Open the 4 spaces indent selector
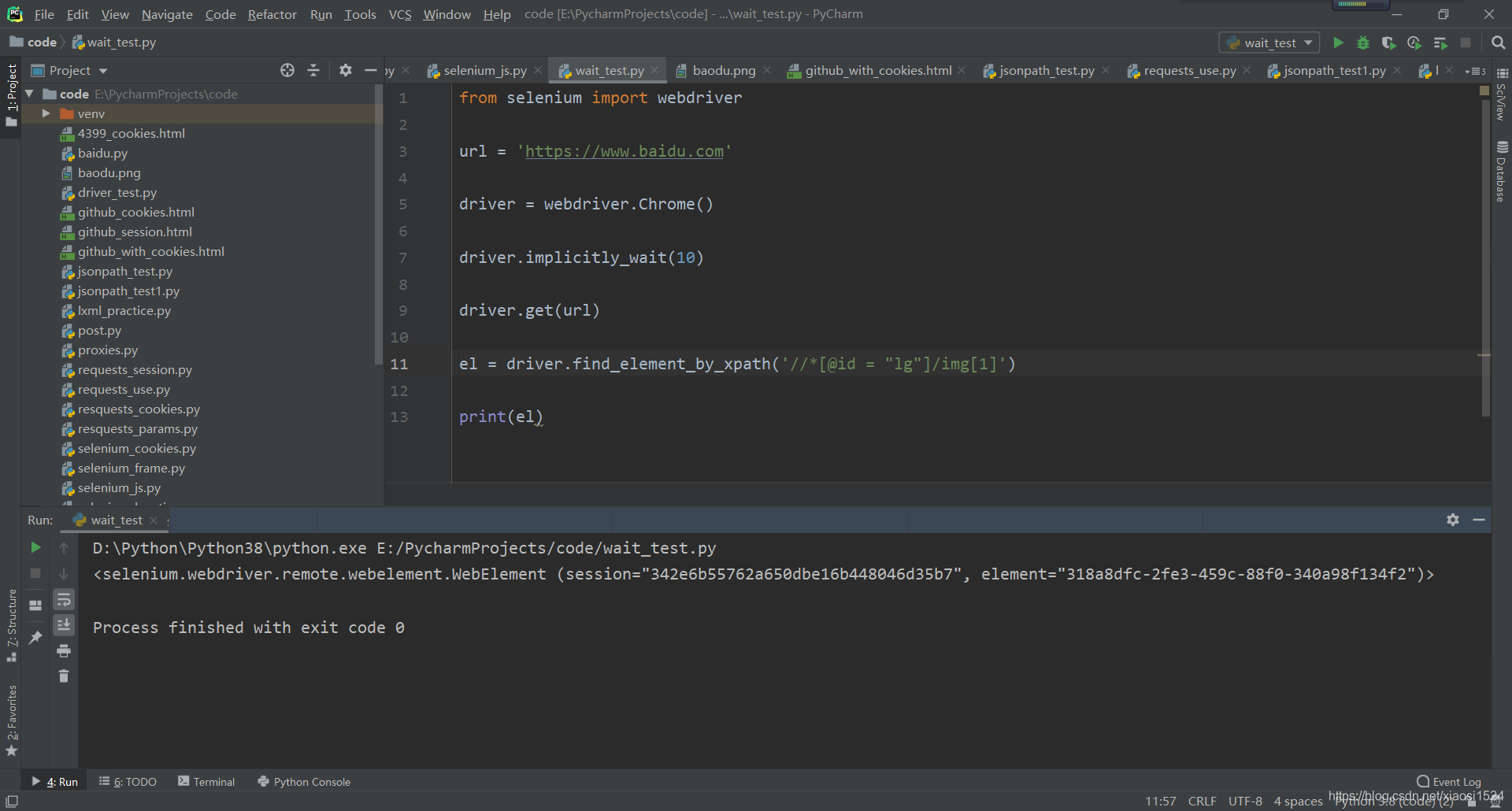Image resolution: width=1512 pixels, height=811 pixels. (x=1298, y=801)
